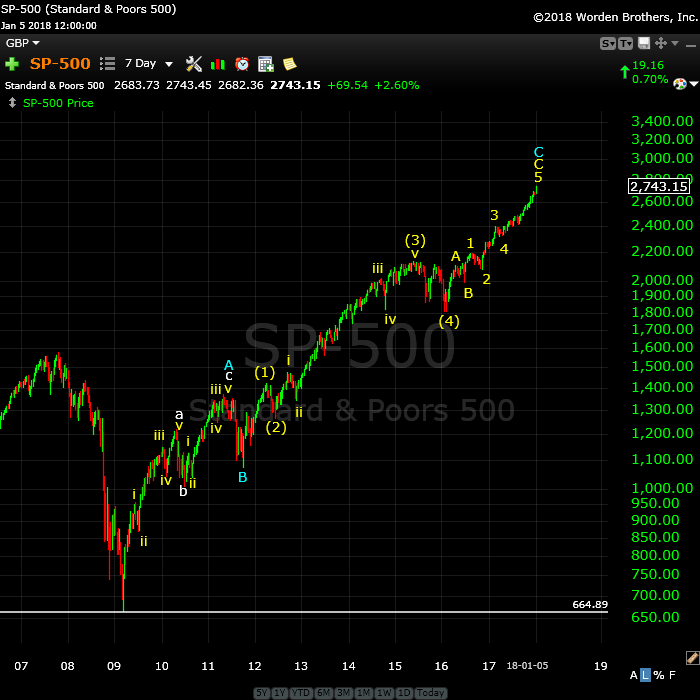Screen dimensions: 700x700
Task: Zoom chart to 1M range
Action: coord(363,693)
